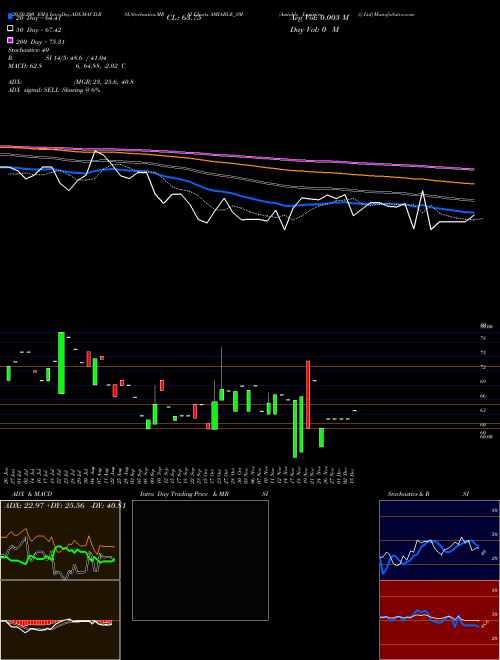Open the empty Intra Day Trading Price chart
Image resolution: width=500 pixels, height=660 pixels.
pyautogui.click(x=200, y=560)
